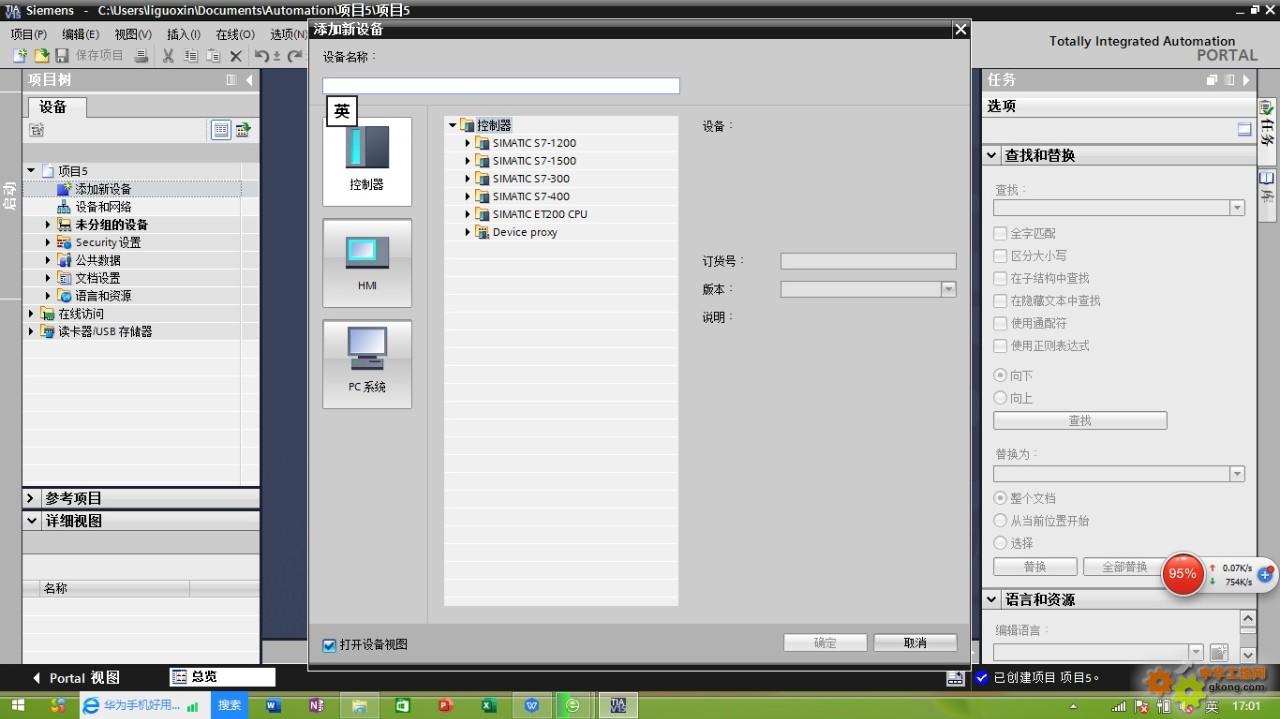The image size is (1280, 719).
Task: Expand the SIMATIC S7-400 folder
Action: coord(468,197)
